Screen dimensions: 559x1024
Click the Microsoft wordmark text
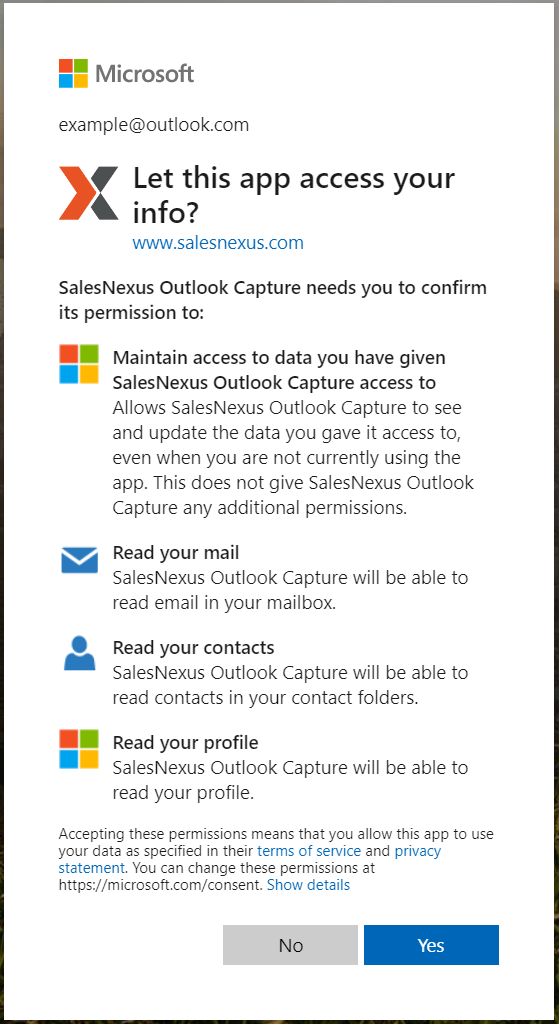[x=145, y=73]
